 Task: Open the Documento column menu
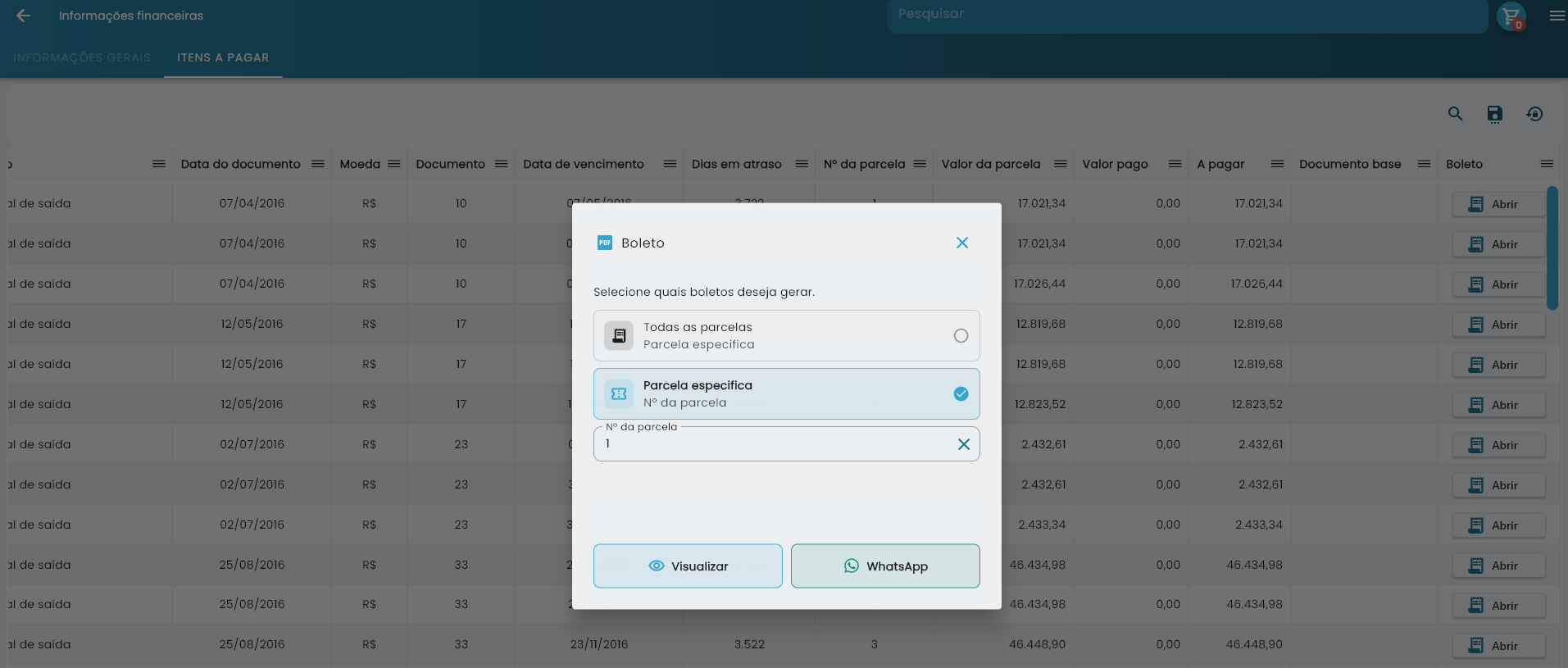502,164
